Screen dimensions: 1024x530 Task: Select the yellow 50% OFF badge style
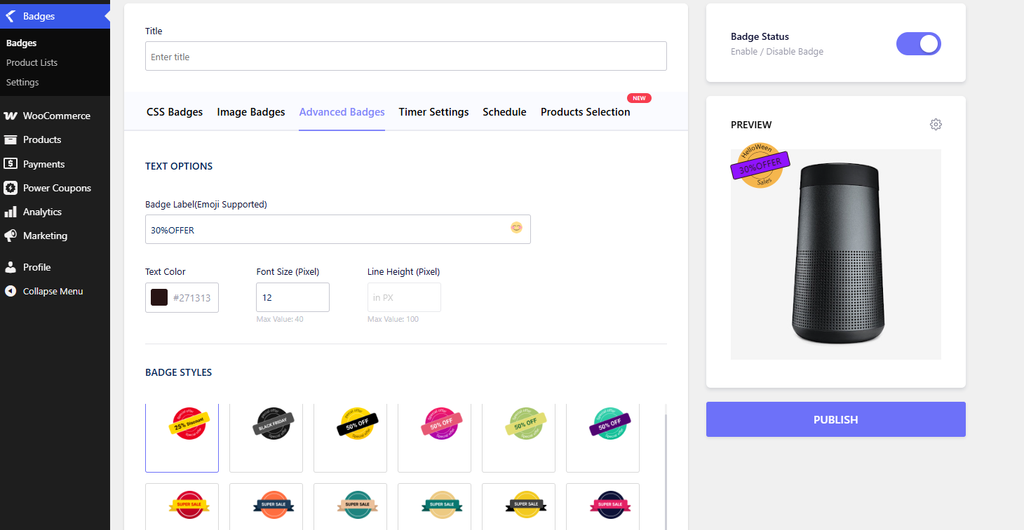350,437
